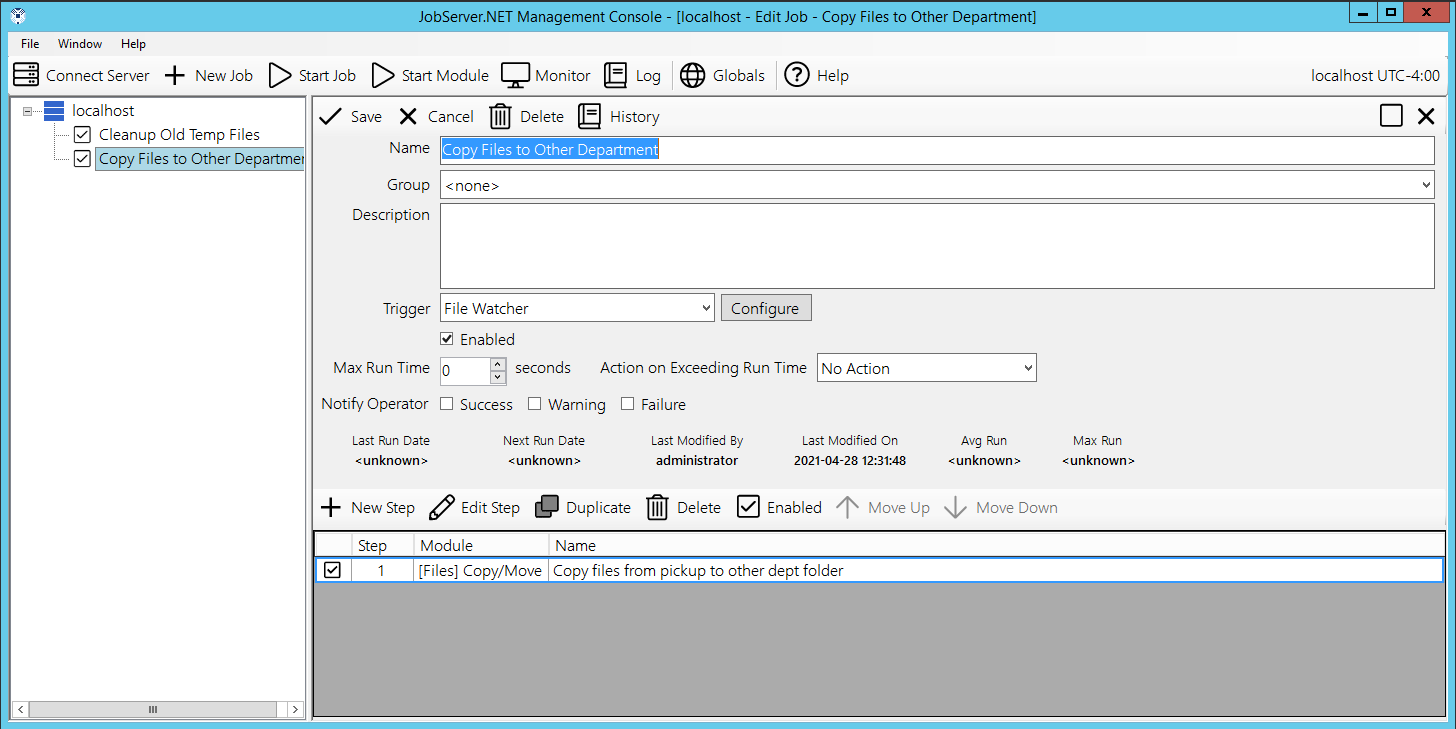Uncheck the Enabled checkbox under Trigger
The height and width of the screenshot is (729, 1456).
click(447, 339)
